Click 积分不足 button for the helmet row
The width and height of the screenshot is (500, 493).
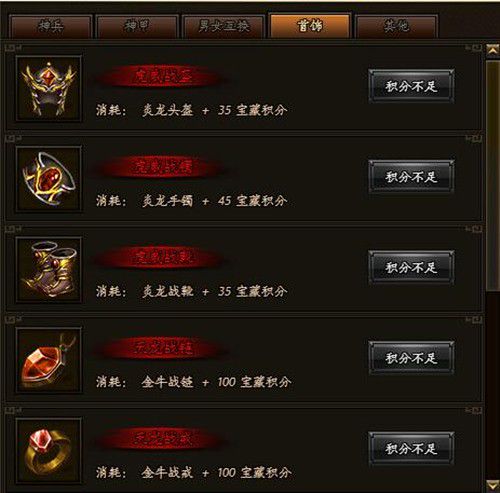click(411, 86)
